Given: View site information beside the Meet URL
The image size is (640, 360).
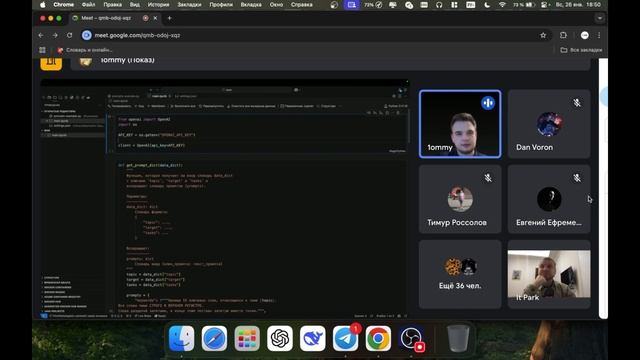Looking at the screenshot, I should click(x=87, y=36).
